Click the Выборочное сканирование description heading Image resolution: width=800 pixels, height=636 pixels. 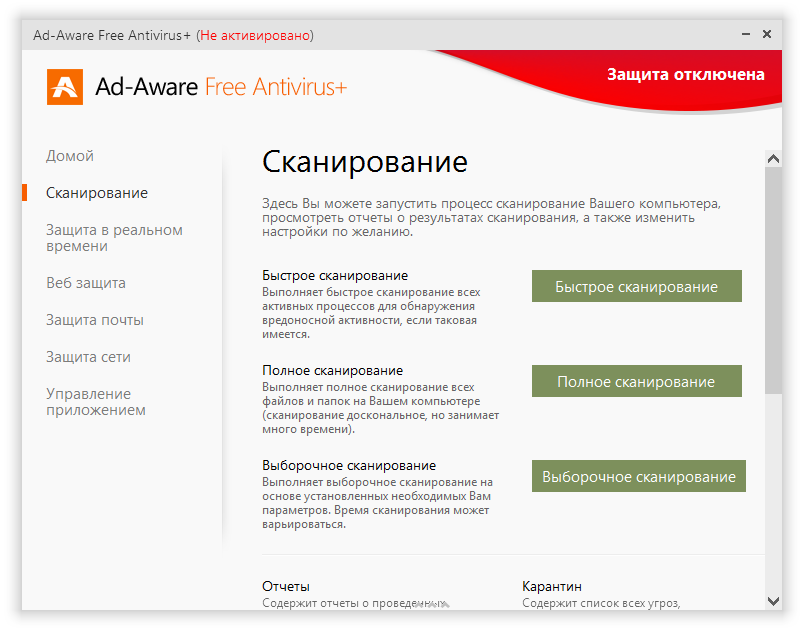pos(349,465)
